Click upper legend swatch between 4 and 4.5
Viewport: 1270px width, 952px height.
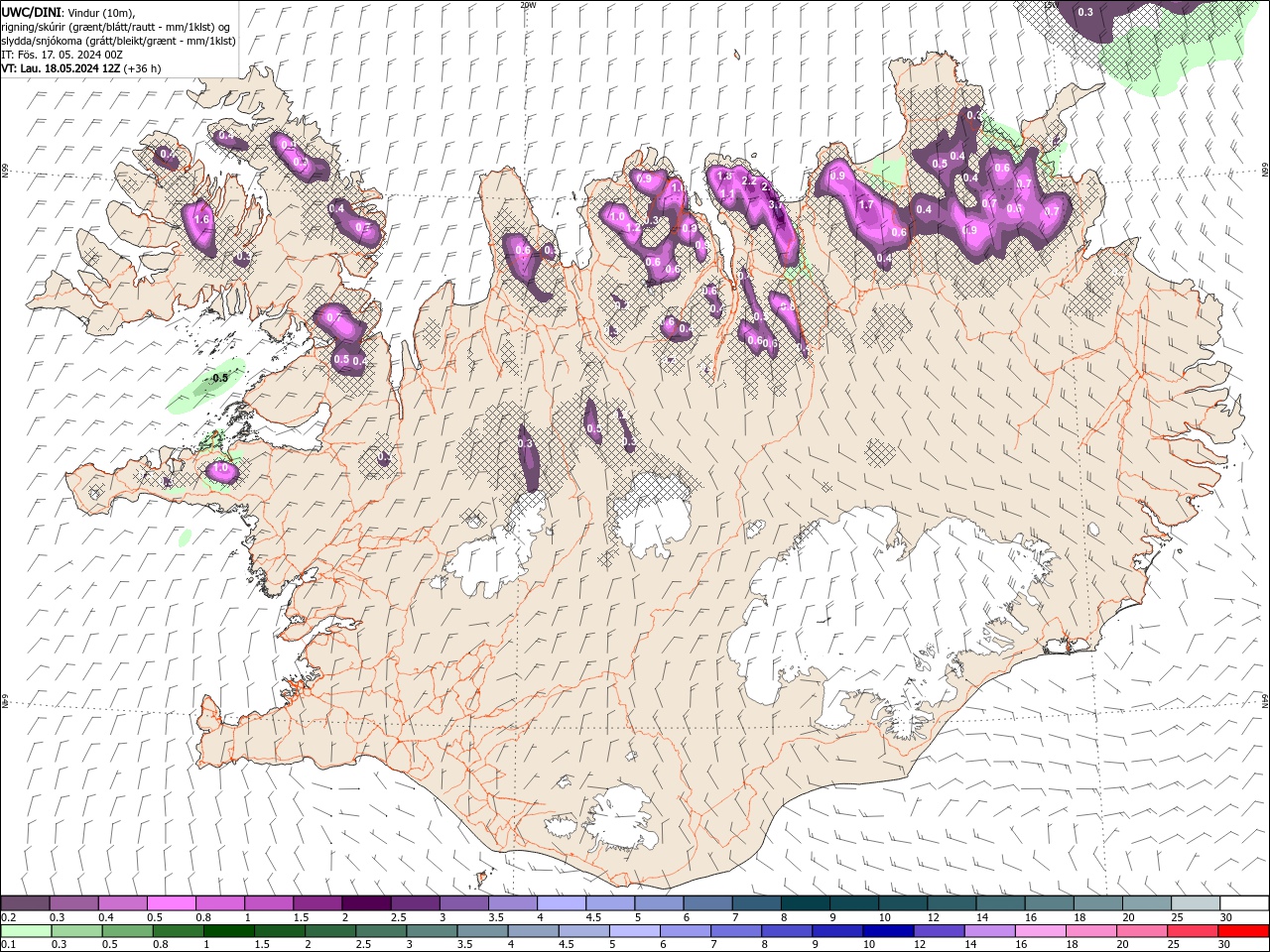click(562, 903)
